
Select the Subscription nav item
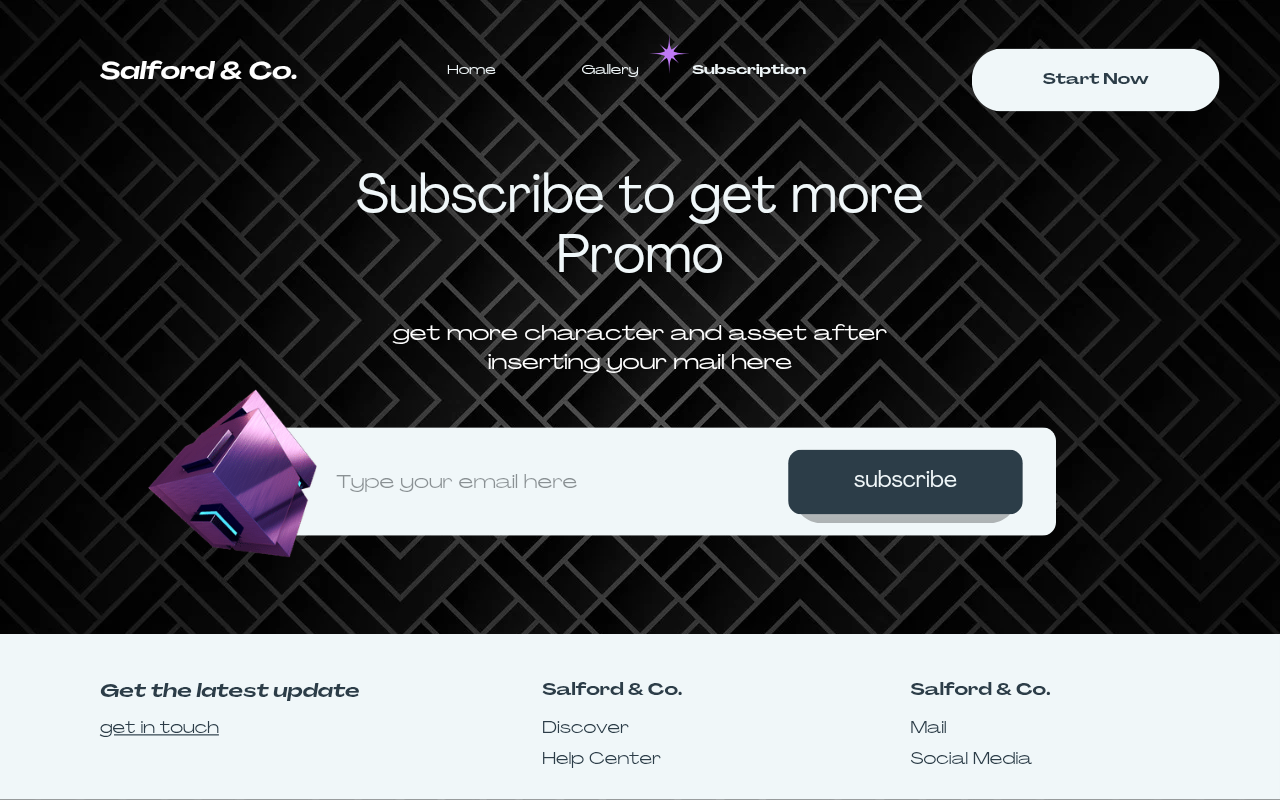click(x=749, y=70)
